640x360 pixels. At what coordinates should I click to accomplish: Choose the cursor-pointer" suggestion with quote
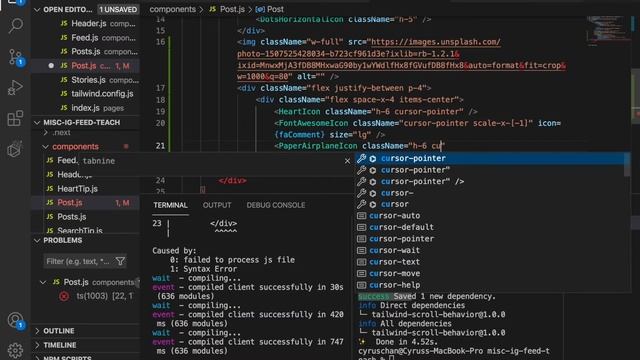(490, 170)
